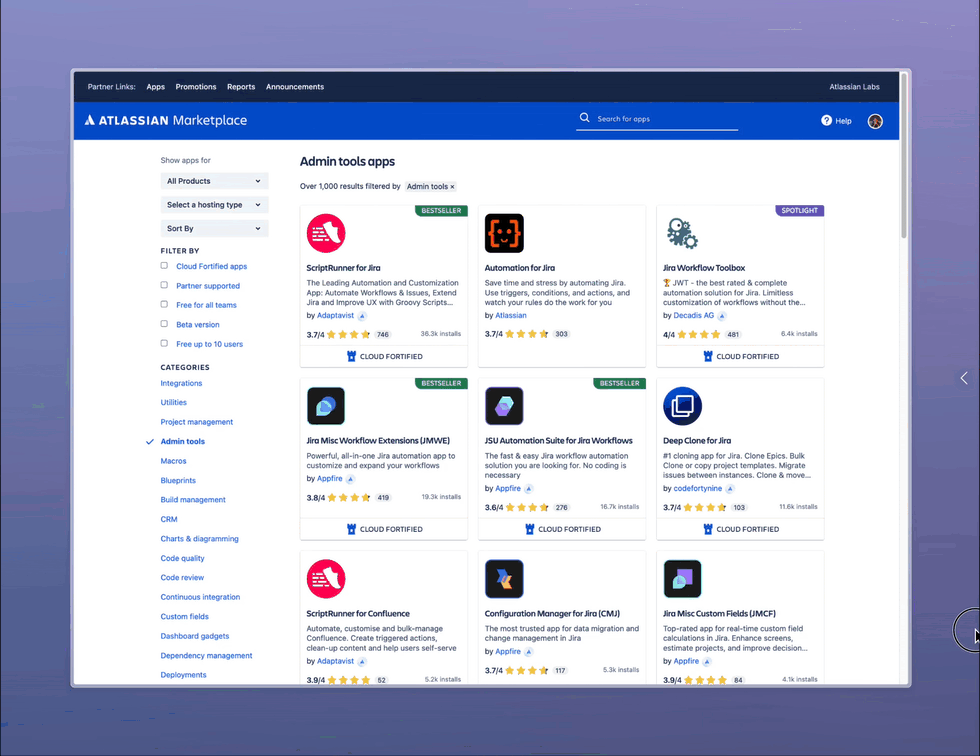Click star rating of Deep Clone for Jira

(x=705, y=507)
